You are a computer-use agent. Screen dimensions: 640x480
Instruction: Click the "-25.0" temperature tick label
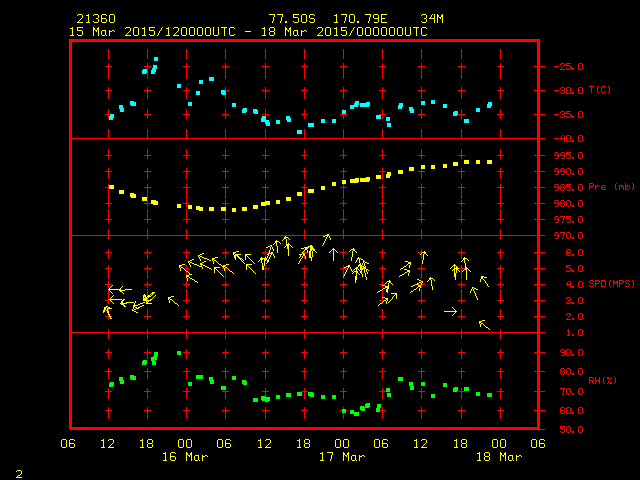coord(569,67)
